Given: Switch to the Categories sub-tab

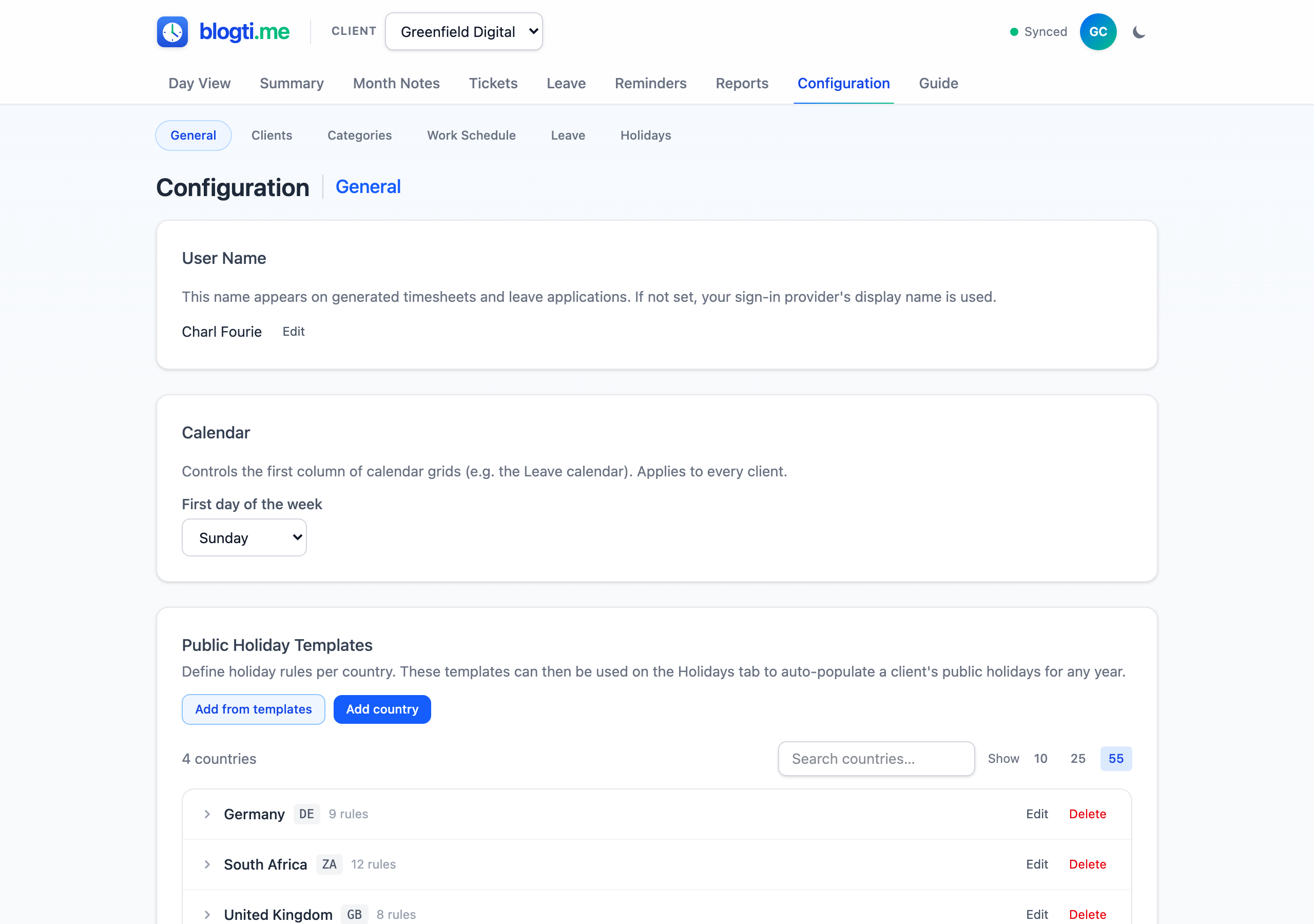Looking at the screenshot, I should pyautogui.click(x=359, y=136).
